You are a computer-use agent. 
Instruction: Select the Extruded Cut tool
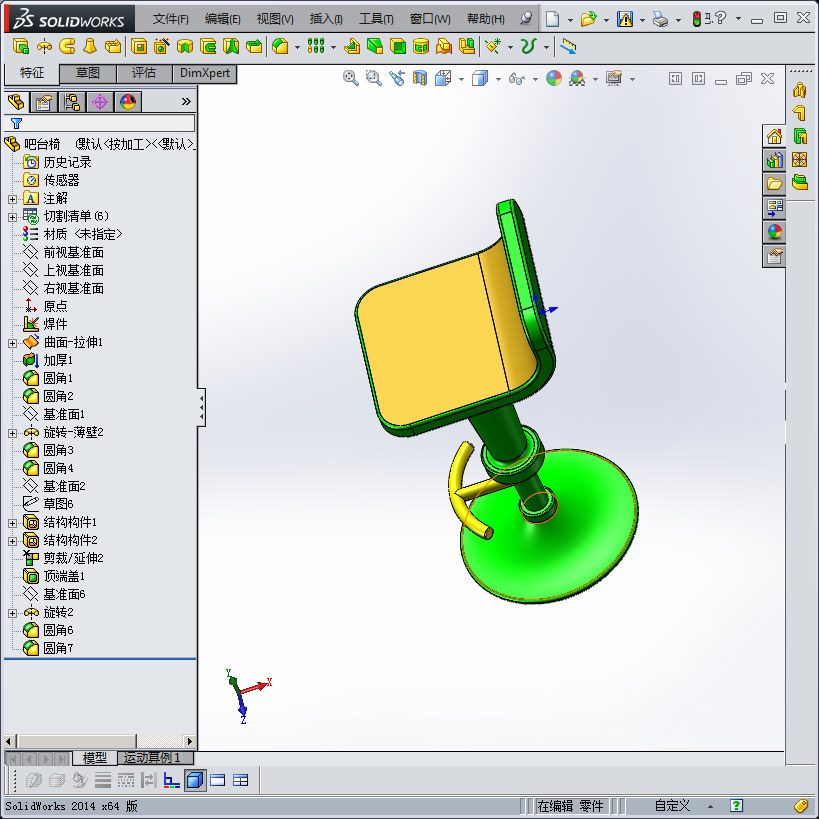coord(139,46)
